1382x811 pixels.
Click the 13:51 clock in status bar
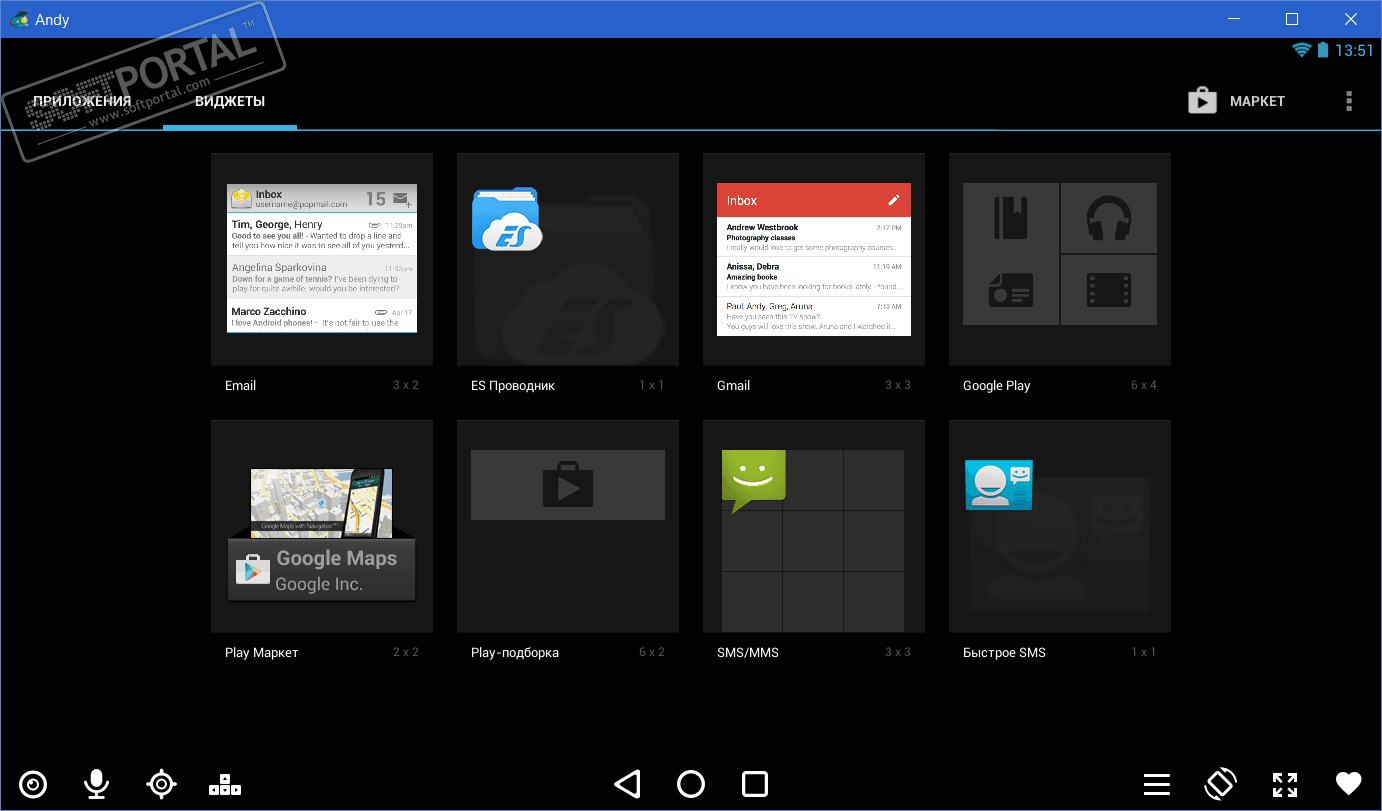(1354, 50)
